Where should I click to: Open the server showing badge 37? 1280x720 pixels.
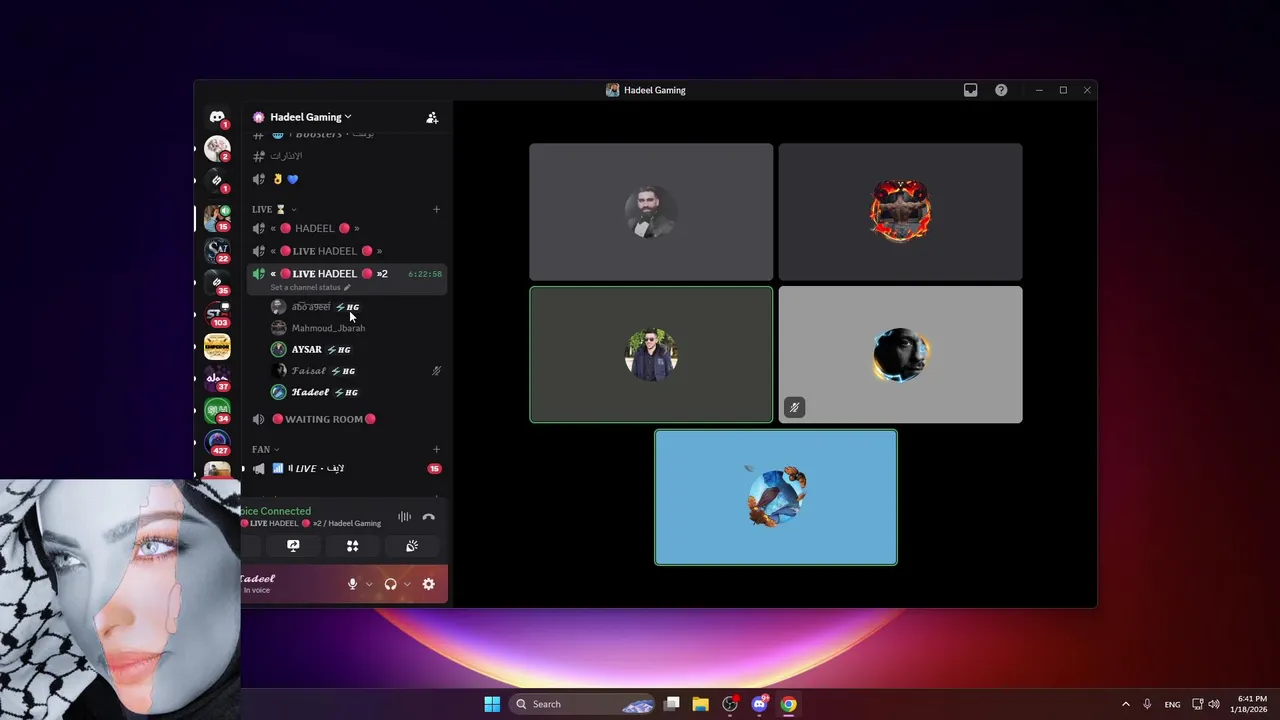[x=217, y=379]
